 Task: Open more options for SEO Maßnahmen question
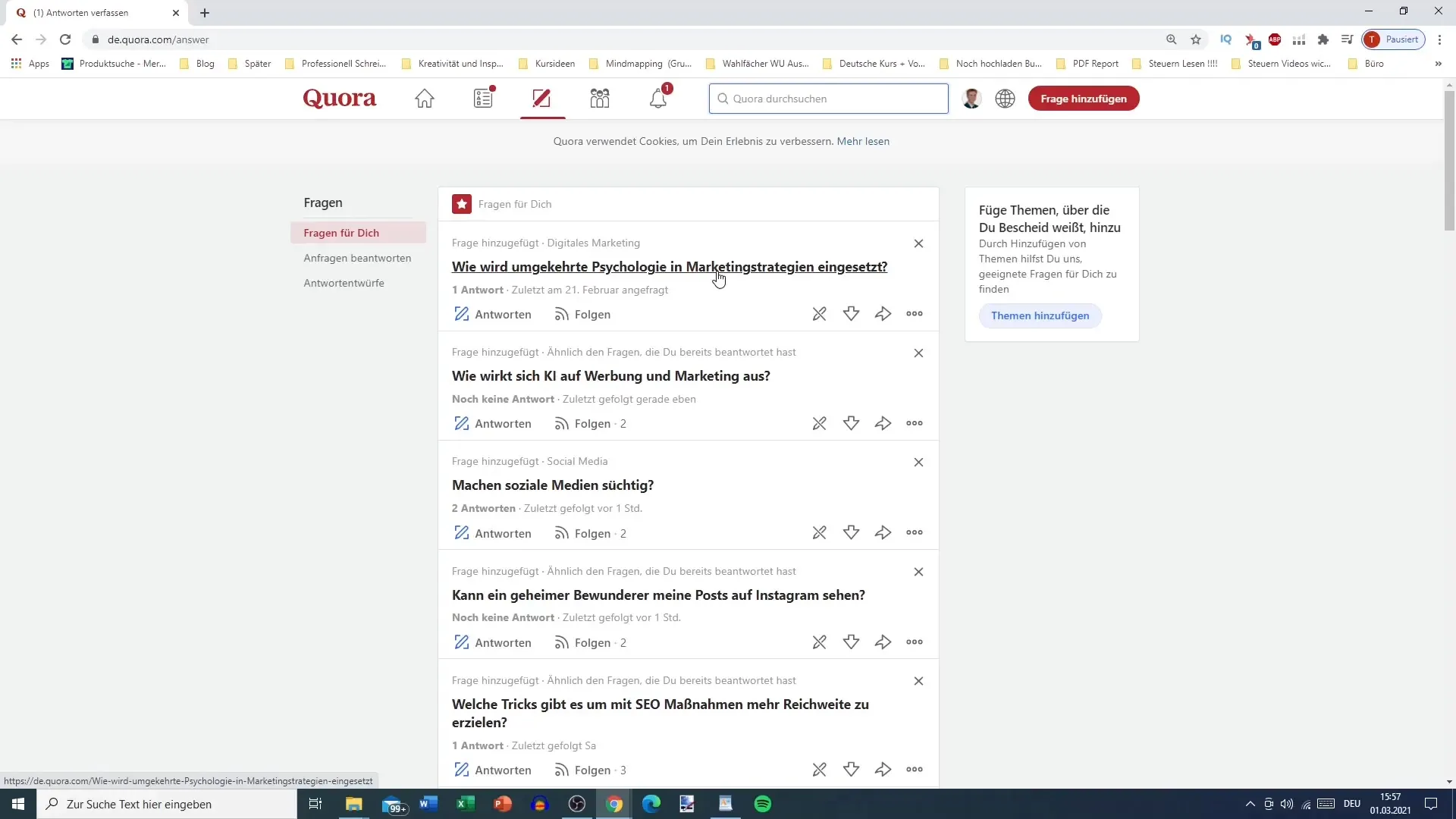coord(915,770)
